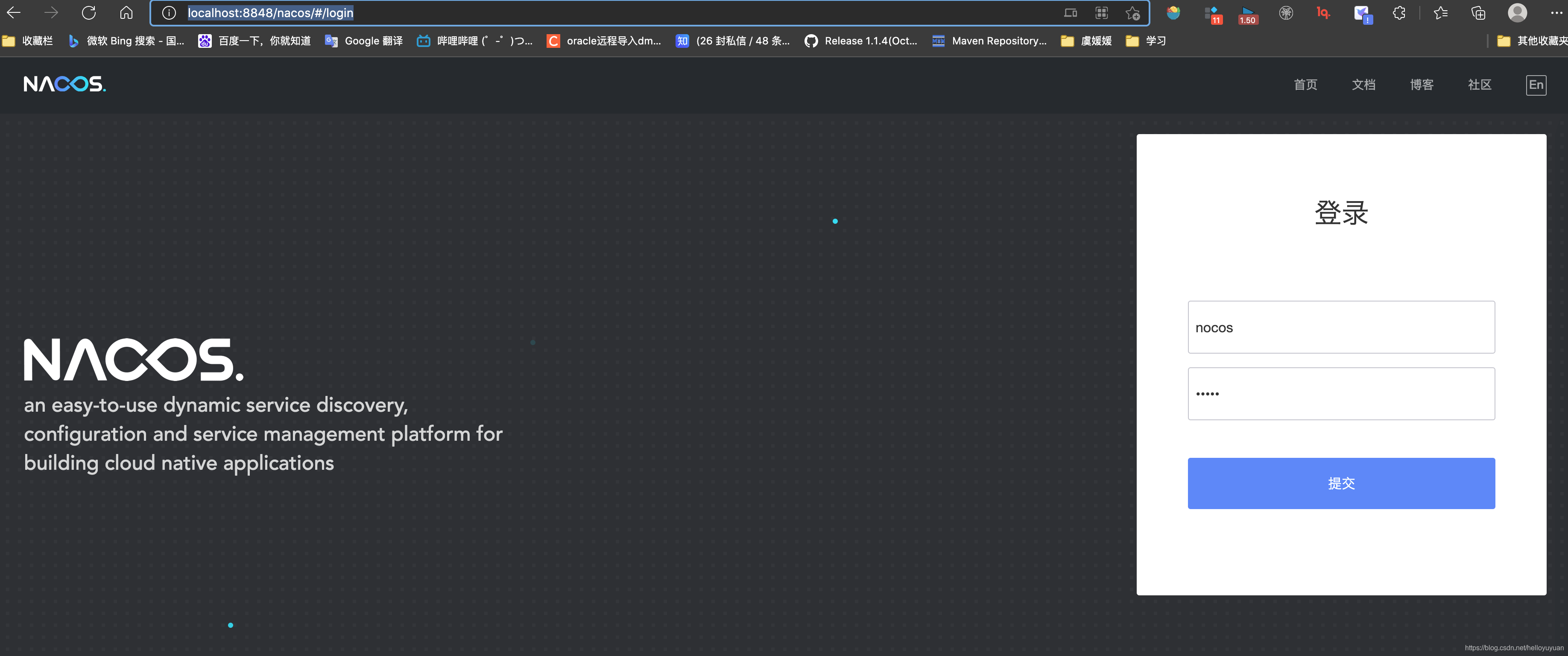Open the oracle远程导入dm bookmark
This screenshot has width=1568, height=656.
tap(604, 41)
